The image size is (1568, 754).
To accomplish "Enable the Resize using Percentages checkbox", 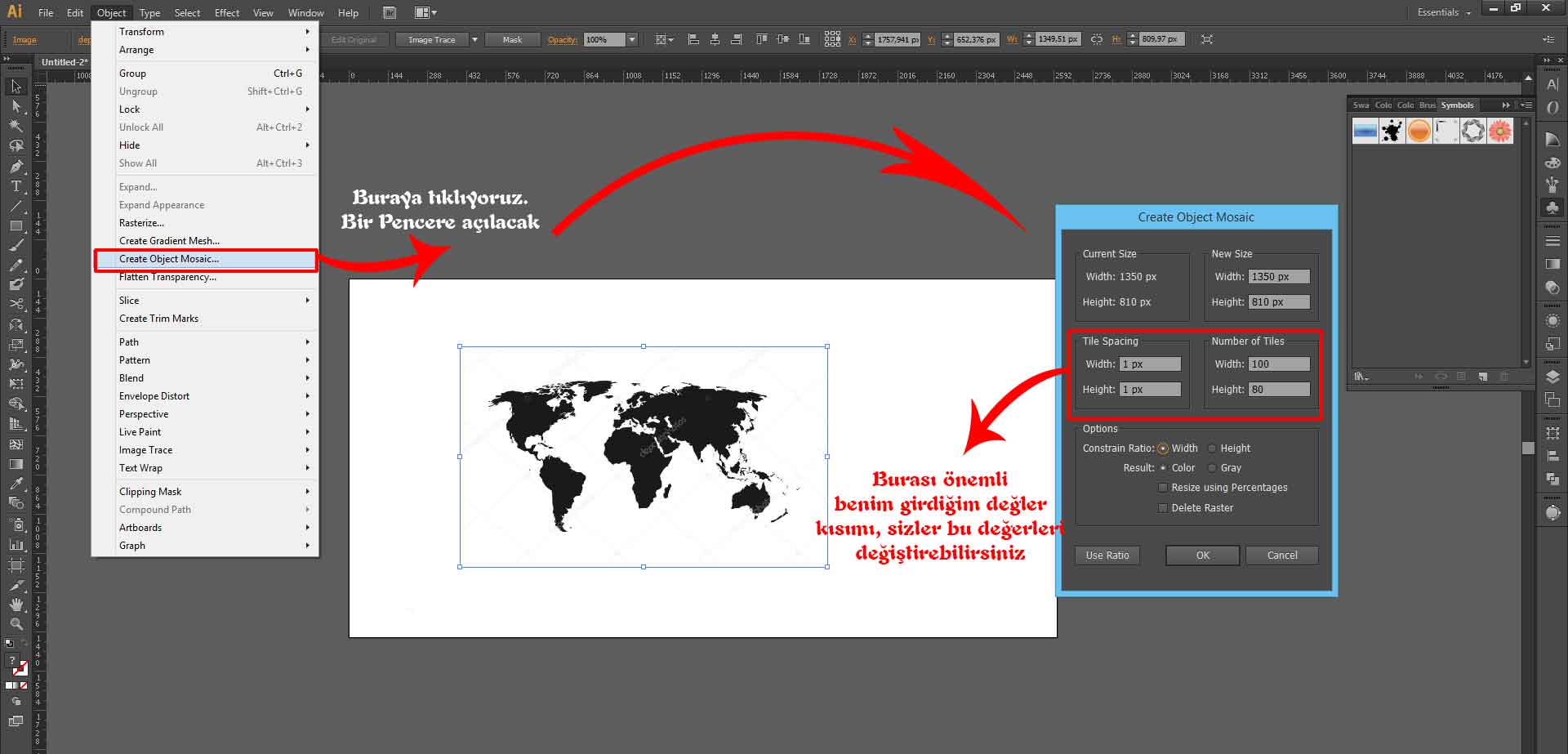I will tap(1163, 488).
